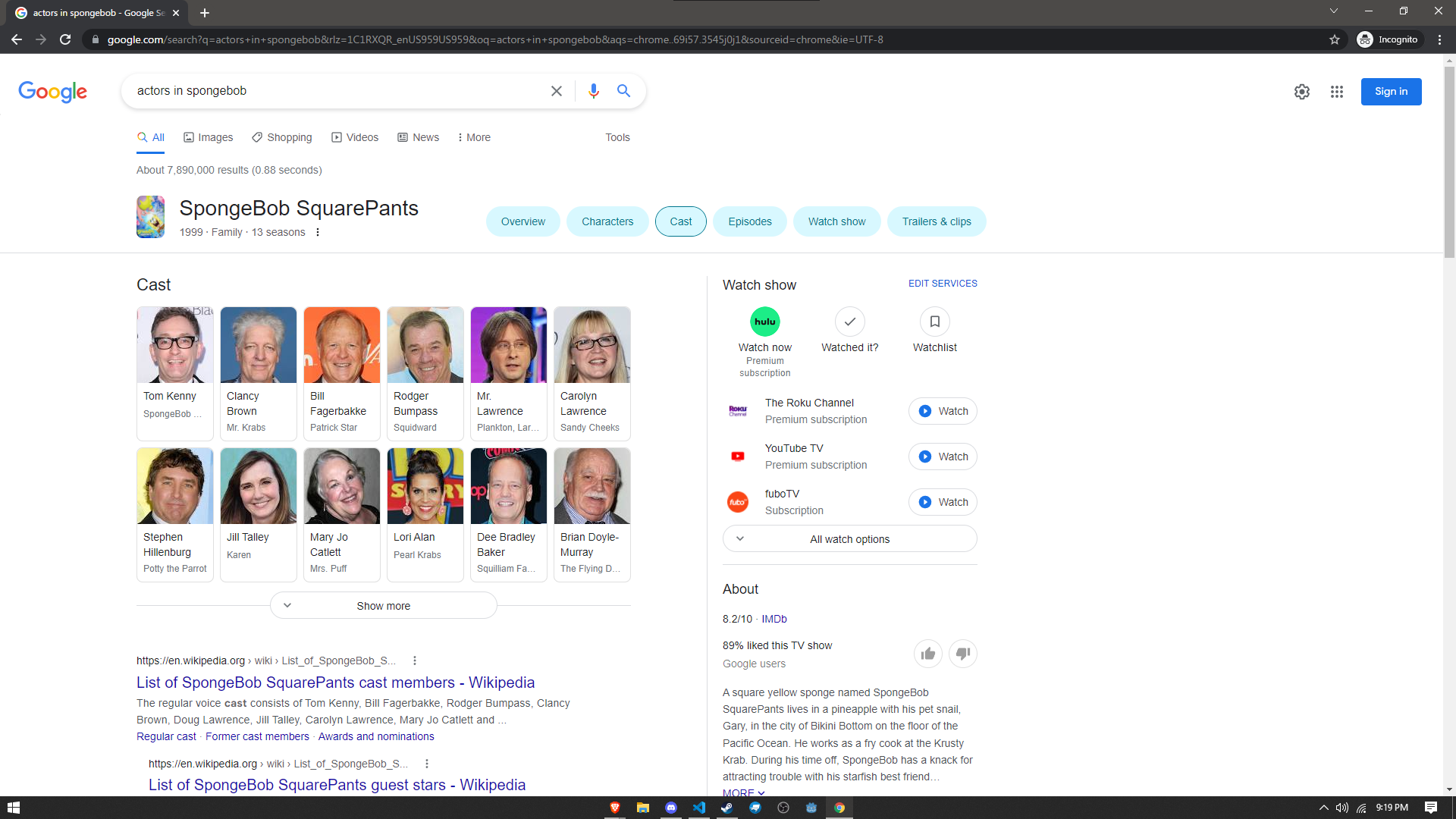Click the blue search magnifier icon
Image resolution: width=1456 pixels, height=819 pixels.
(x=623, y=91)
